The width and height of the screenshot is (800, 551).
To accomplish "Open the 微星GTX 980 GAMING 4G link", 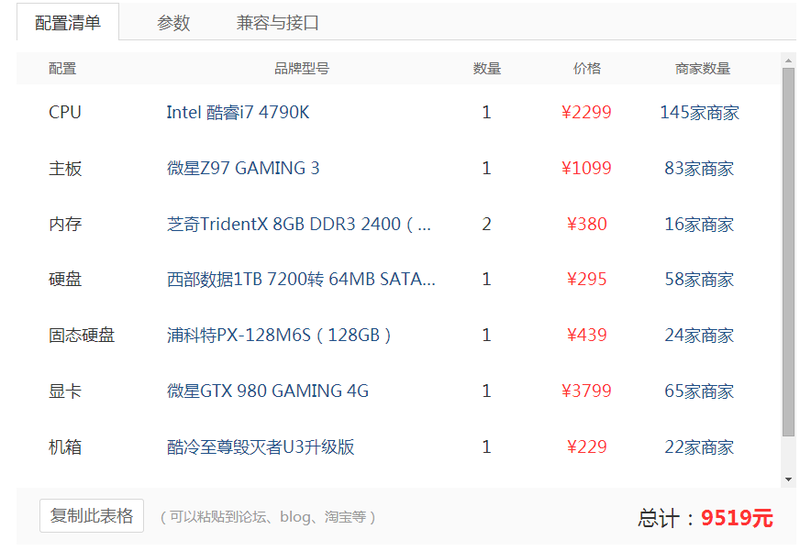I will point(267,391).
